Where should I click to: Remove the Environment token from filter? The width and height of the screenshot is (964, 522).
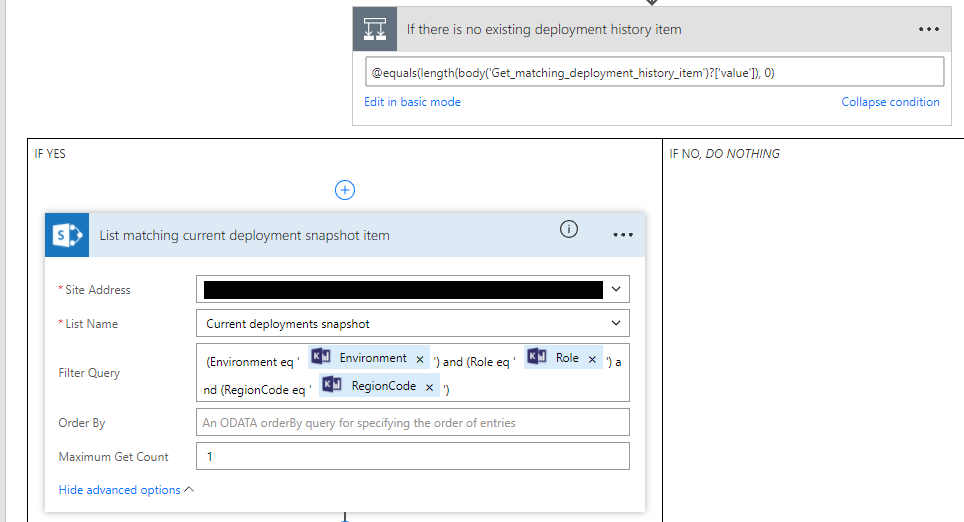coord(421,359)
